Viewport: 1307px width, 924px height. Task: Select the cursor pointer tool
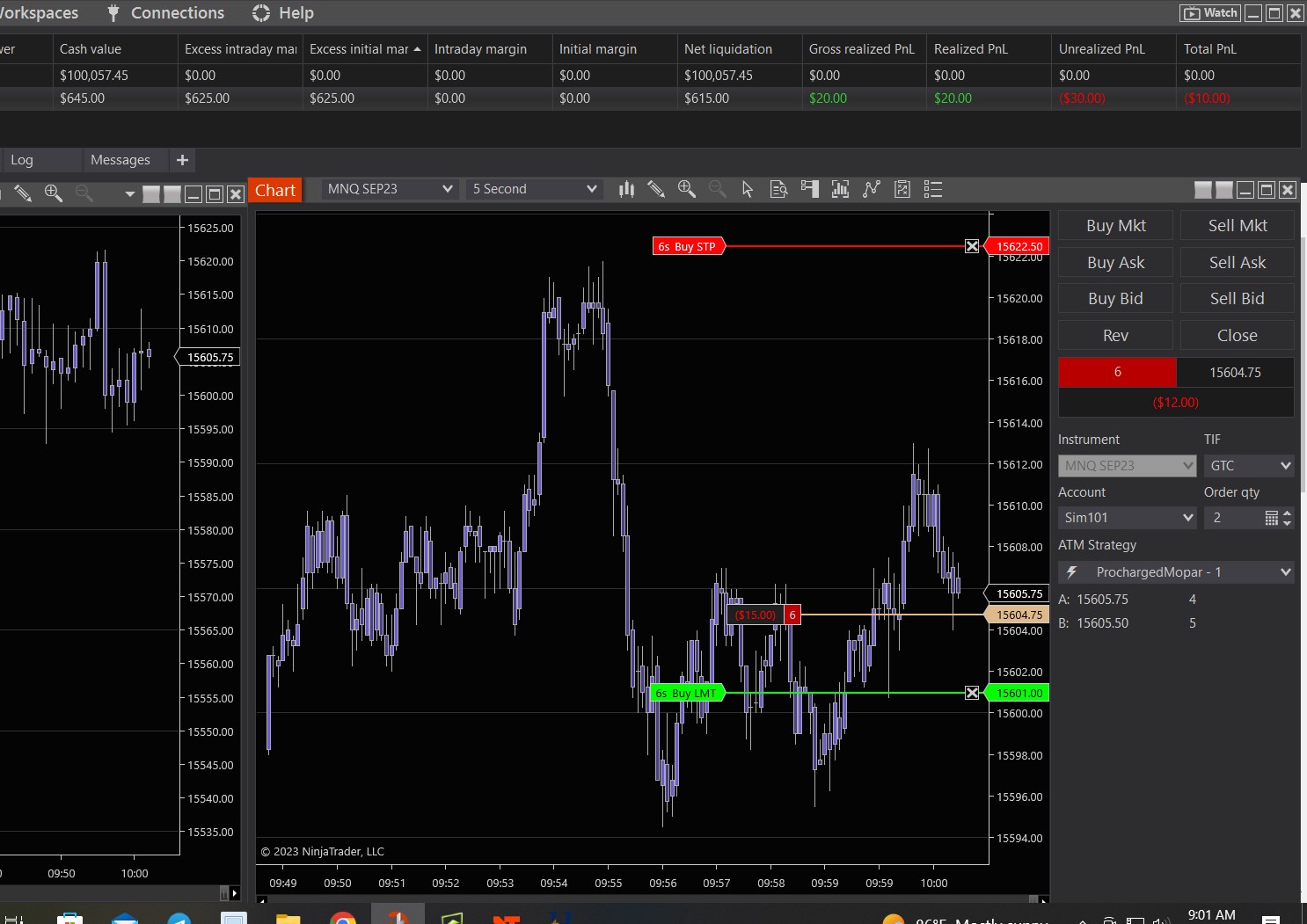pyautogui.click(x=748, y=189)
